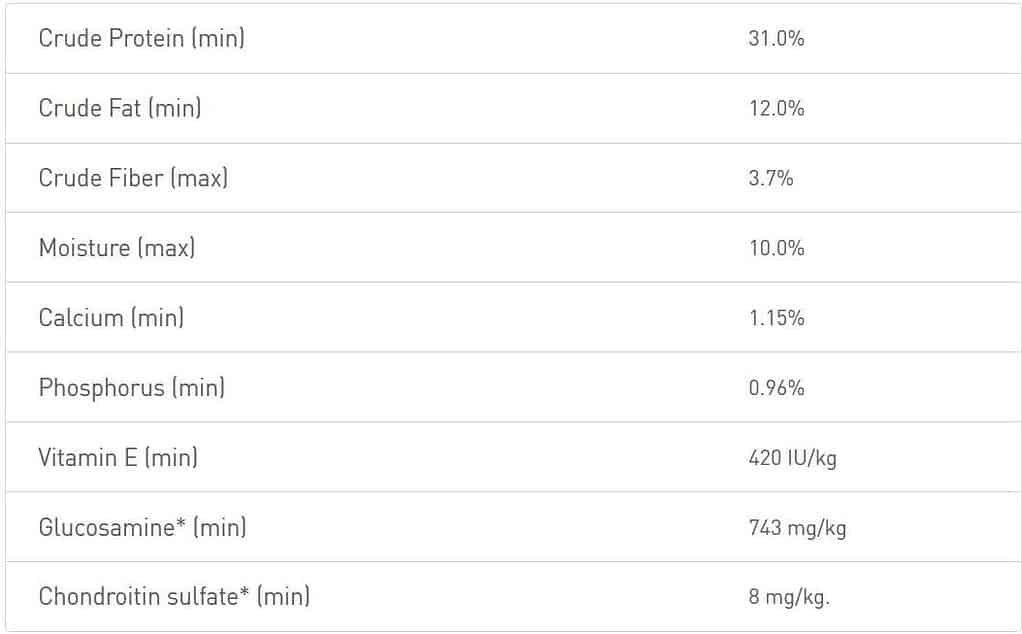Click the 12.0% fat value

click(776, 108)
